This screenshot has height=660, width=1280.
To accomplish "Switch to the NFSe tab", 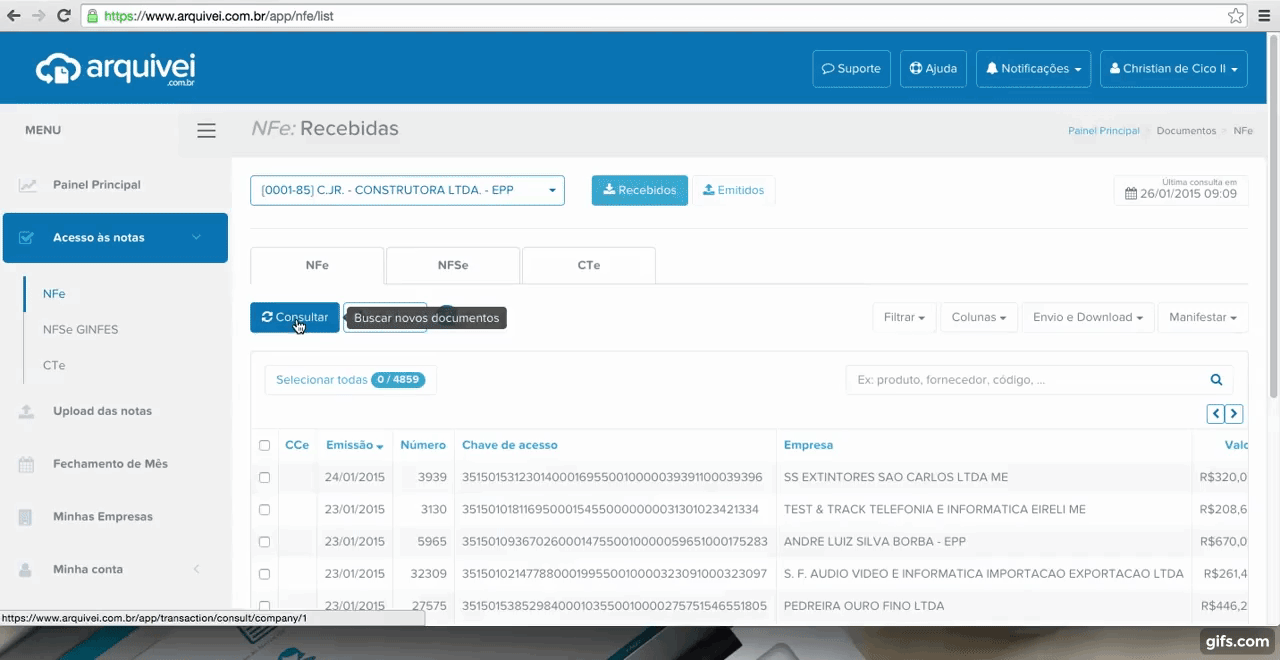I will tap(453, 265).
